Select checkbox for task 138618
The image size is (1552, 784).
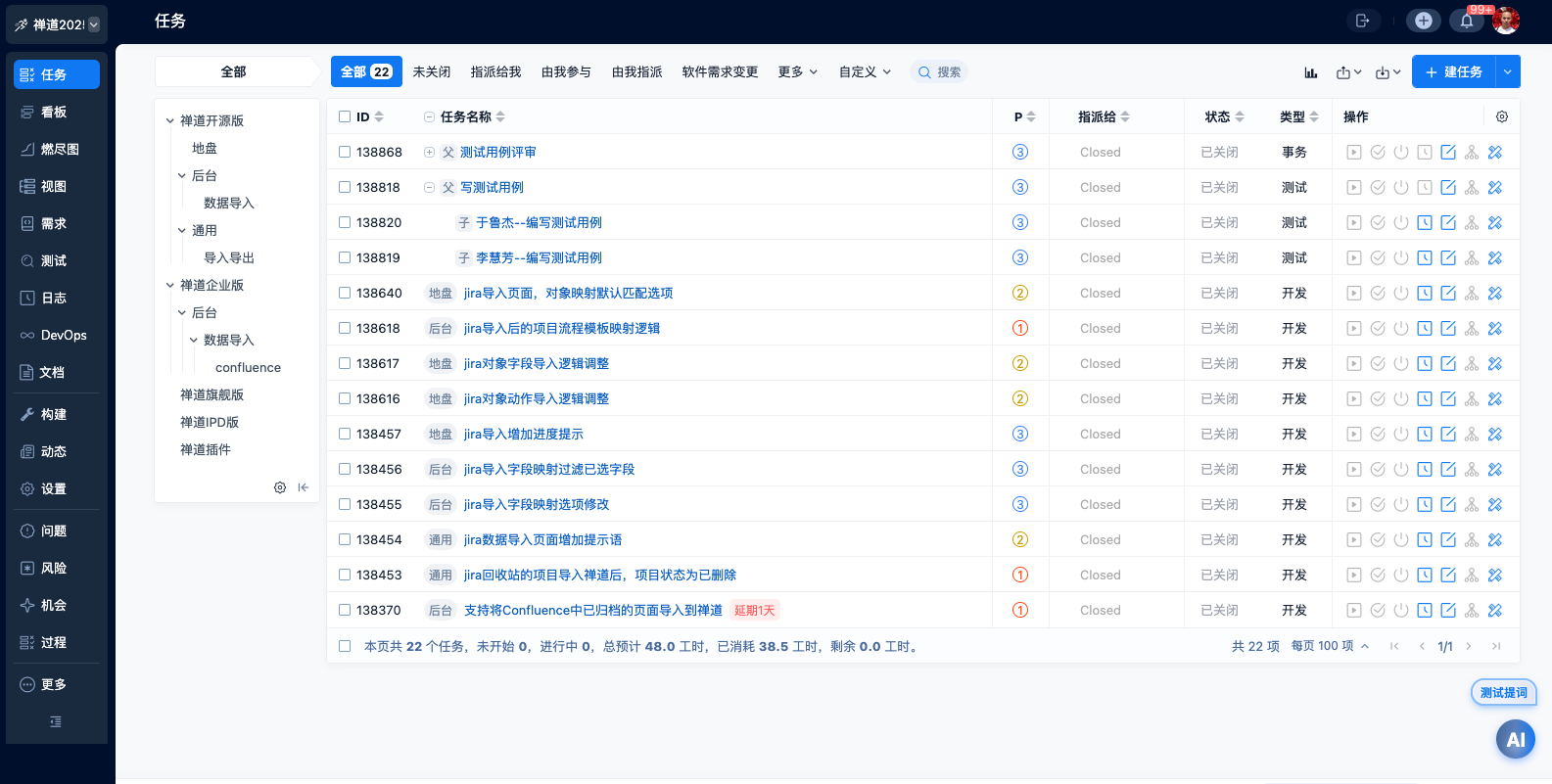pyautogui.click(x=345, y=328)
